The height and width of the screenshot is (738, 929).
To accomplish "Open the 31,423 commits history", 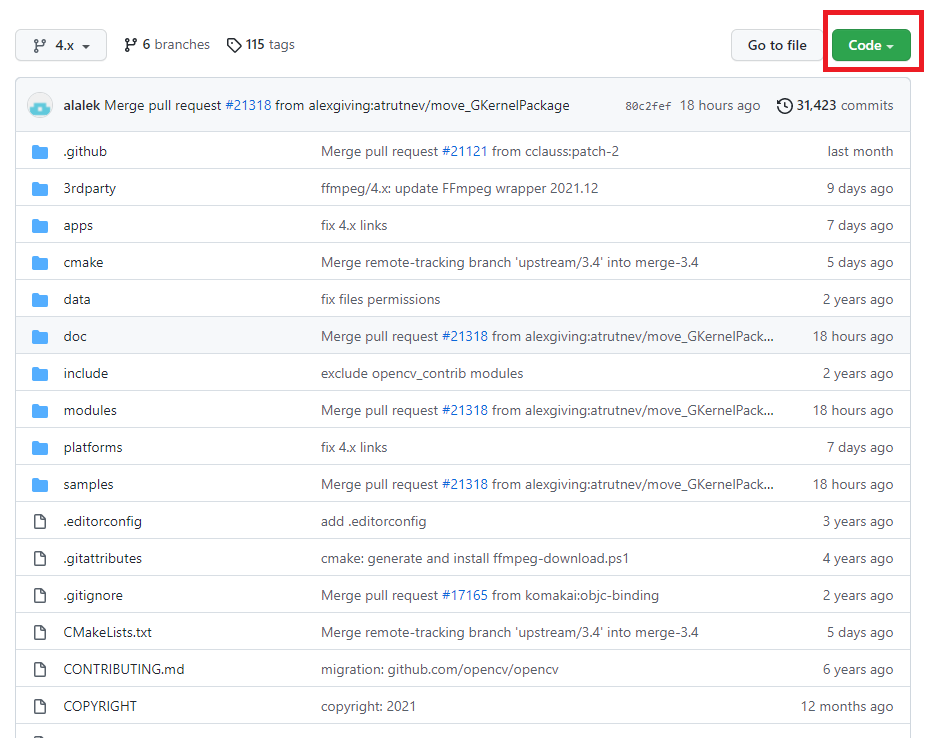I will point(835,105).
